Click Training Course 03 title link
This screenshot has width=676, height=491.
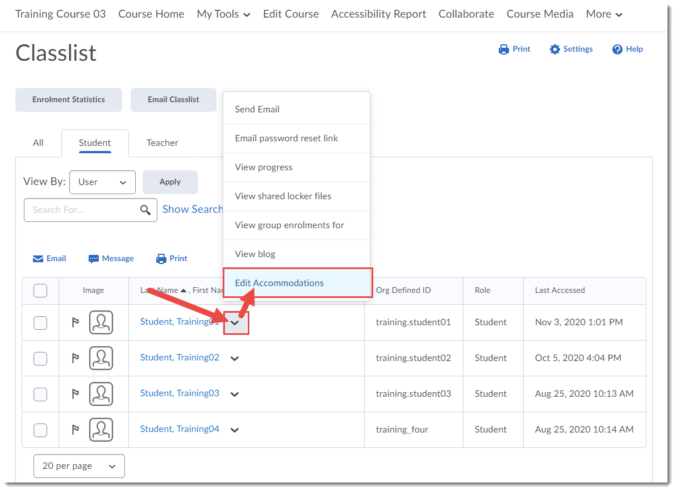click(60, 14)
